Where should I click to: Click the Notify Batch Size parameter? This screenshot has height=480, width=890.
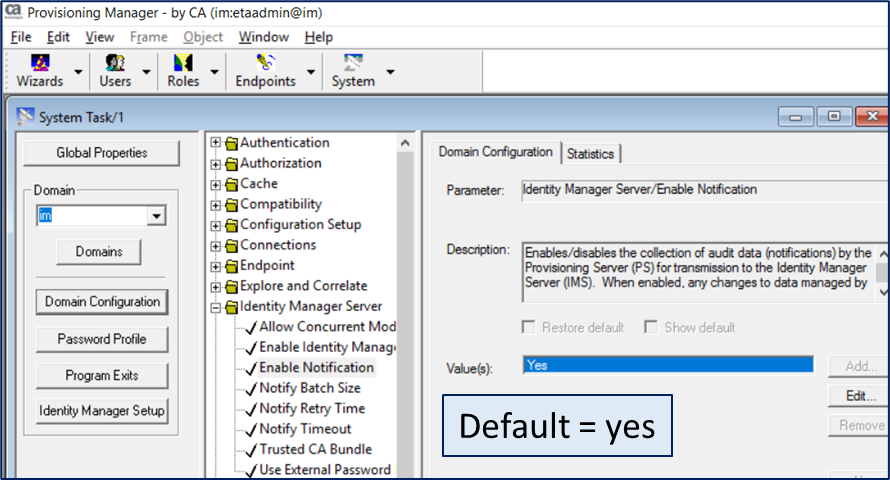pos(310,388)
